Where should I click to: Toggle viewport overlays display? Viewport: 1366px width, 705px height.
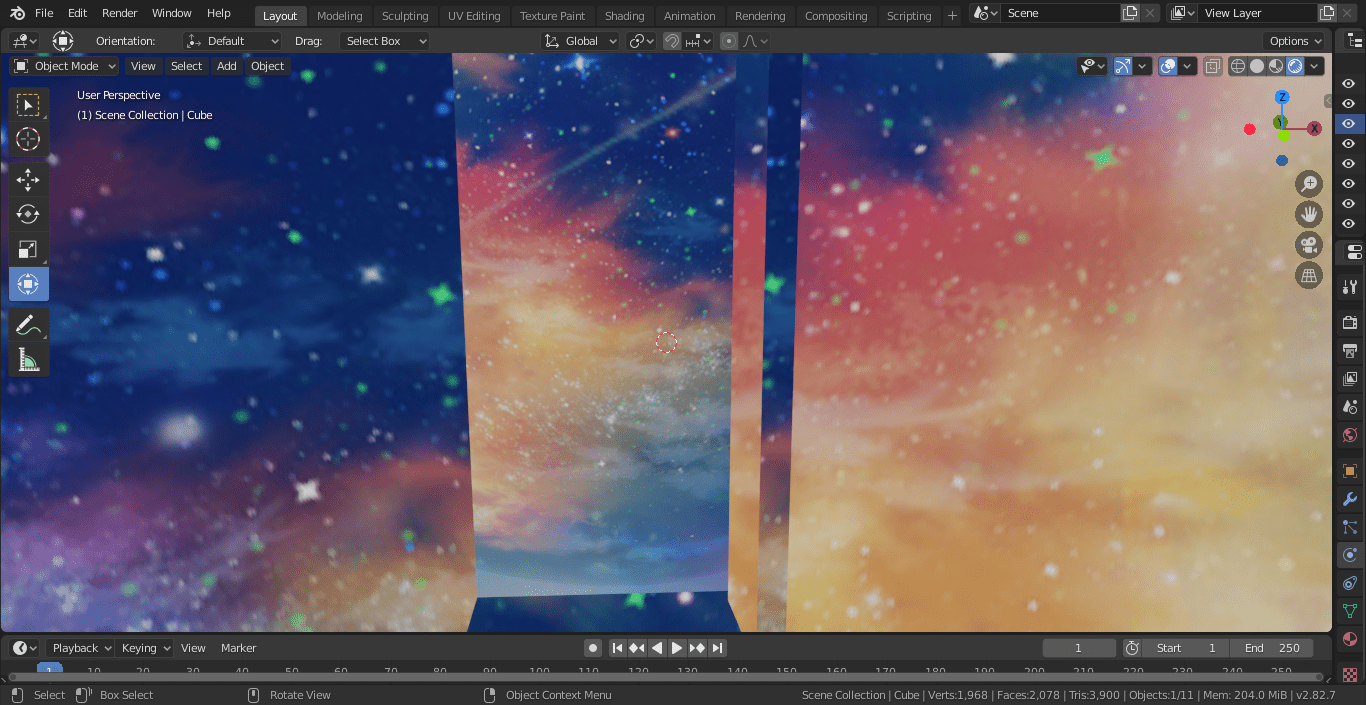[1168, 66]
